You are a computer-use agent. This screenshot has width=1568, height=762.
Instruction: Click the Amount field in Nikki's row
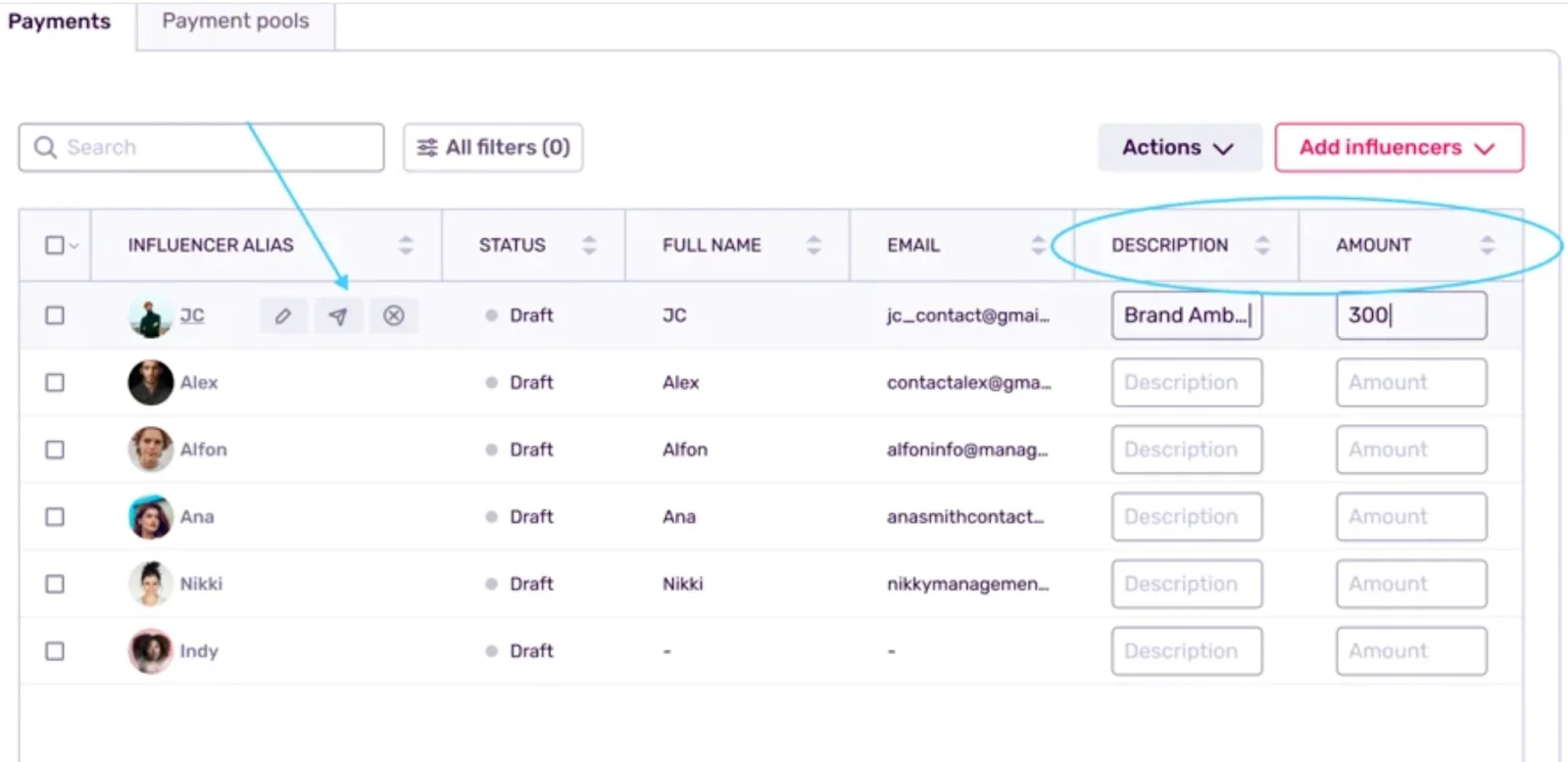pyautogui.click(x=1411, y=584)
